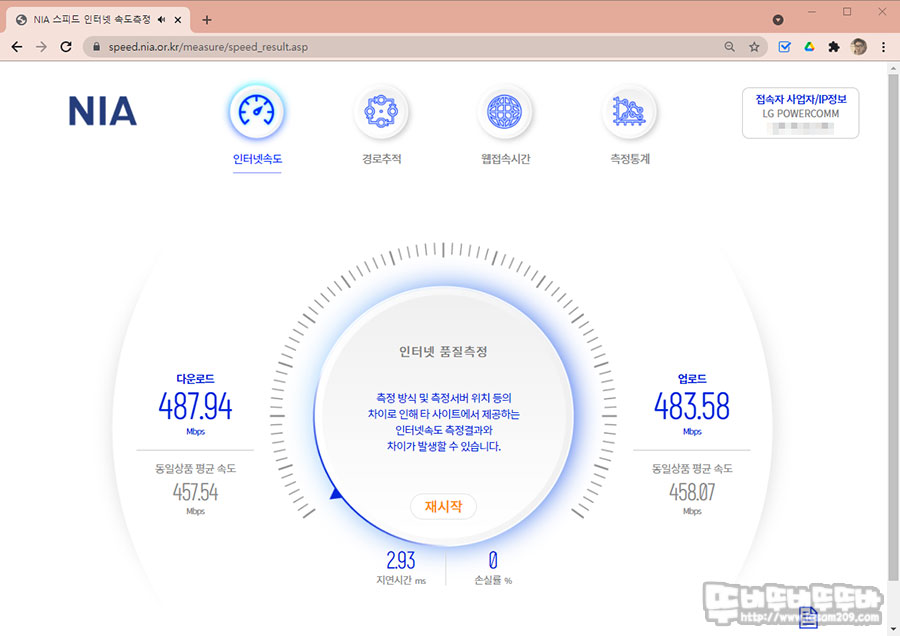Click the upload speed 483.58 value
900x636 pixels.
pyautogui.click(x=692, y=406)
